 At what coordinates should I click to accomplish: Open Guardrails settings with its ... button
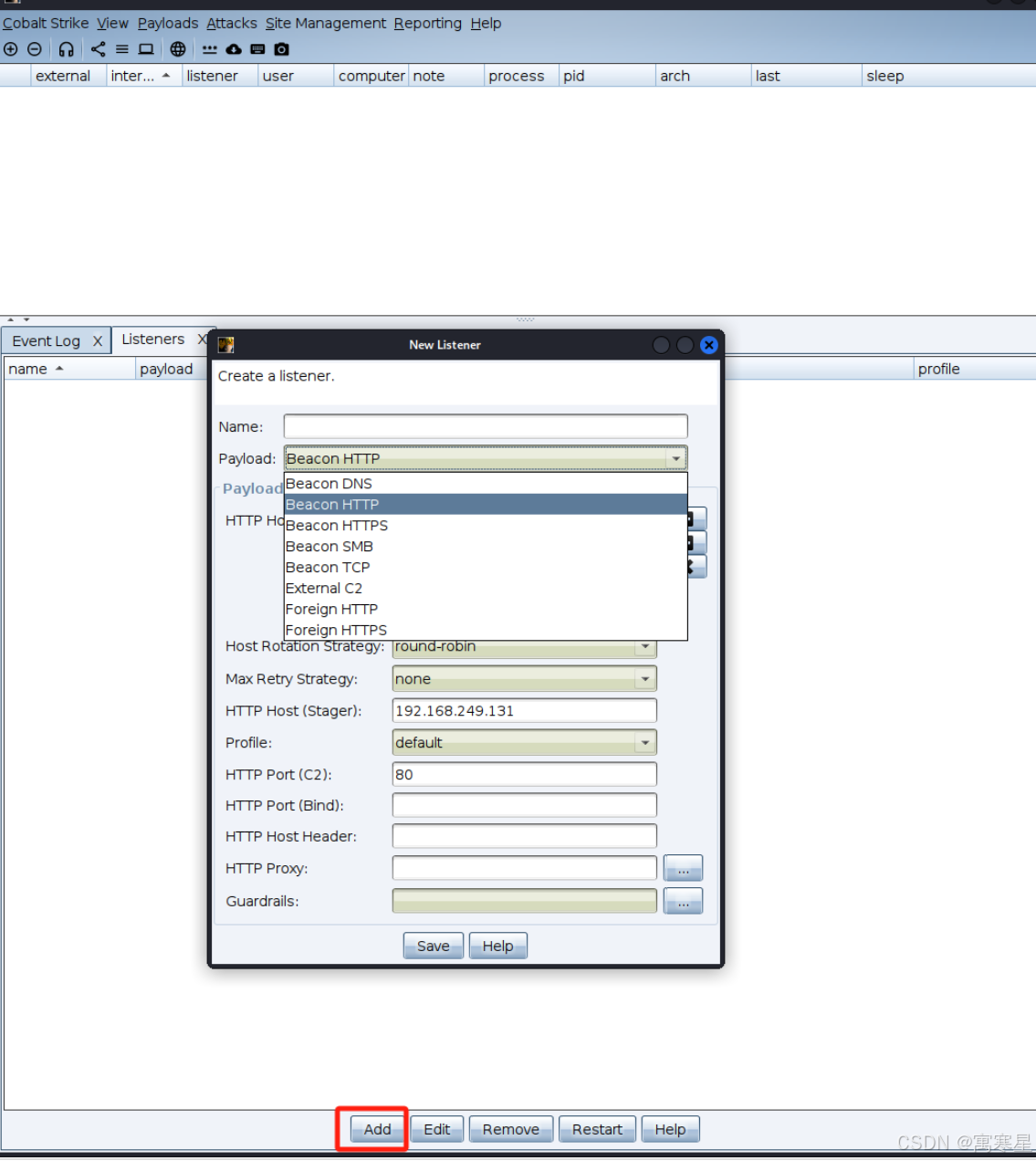[683, 901]
